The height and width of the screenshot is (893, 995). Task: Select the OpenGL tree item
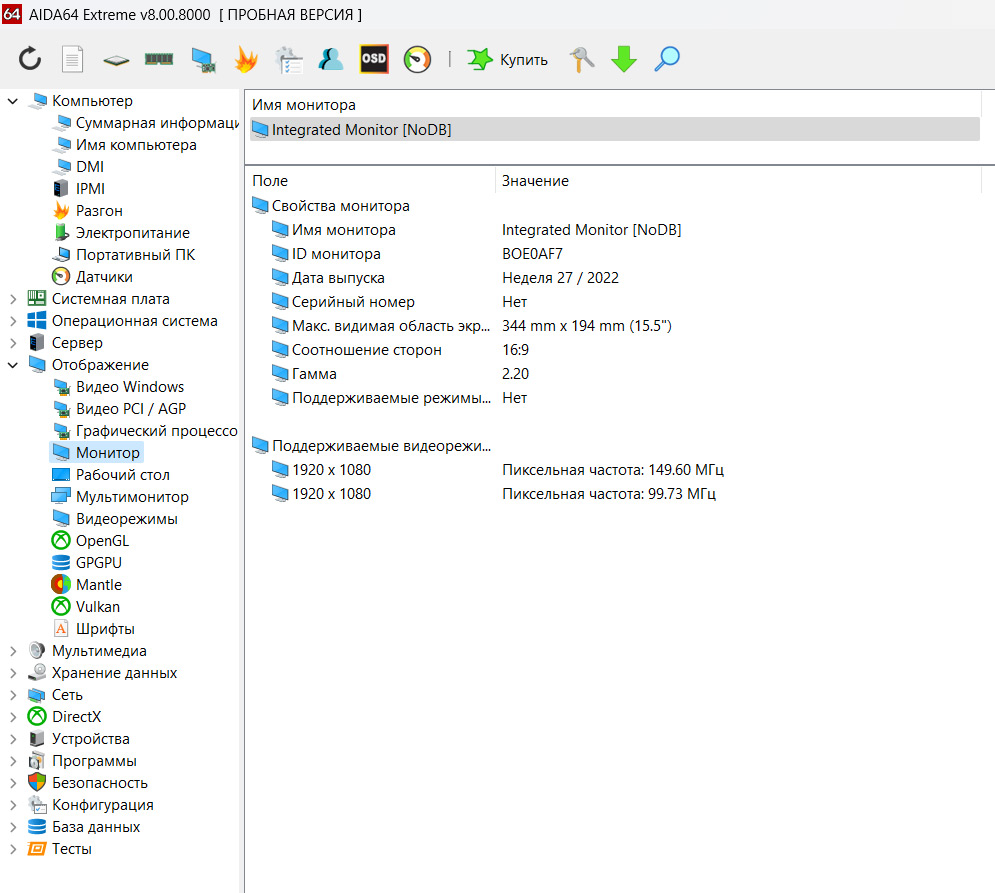[x=90, y=541]
